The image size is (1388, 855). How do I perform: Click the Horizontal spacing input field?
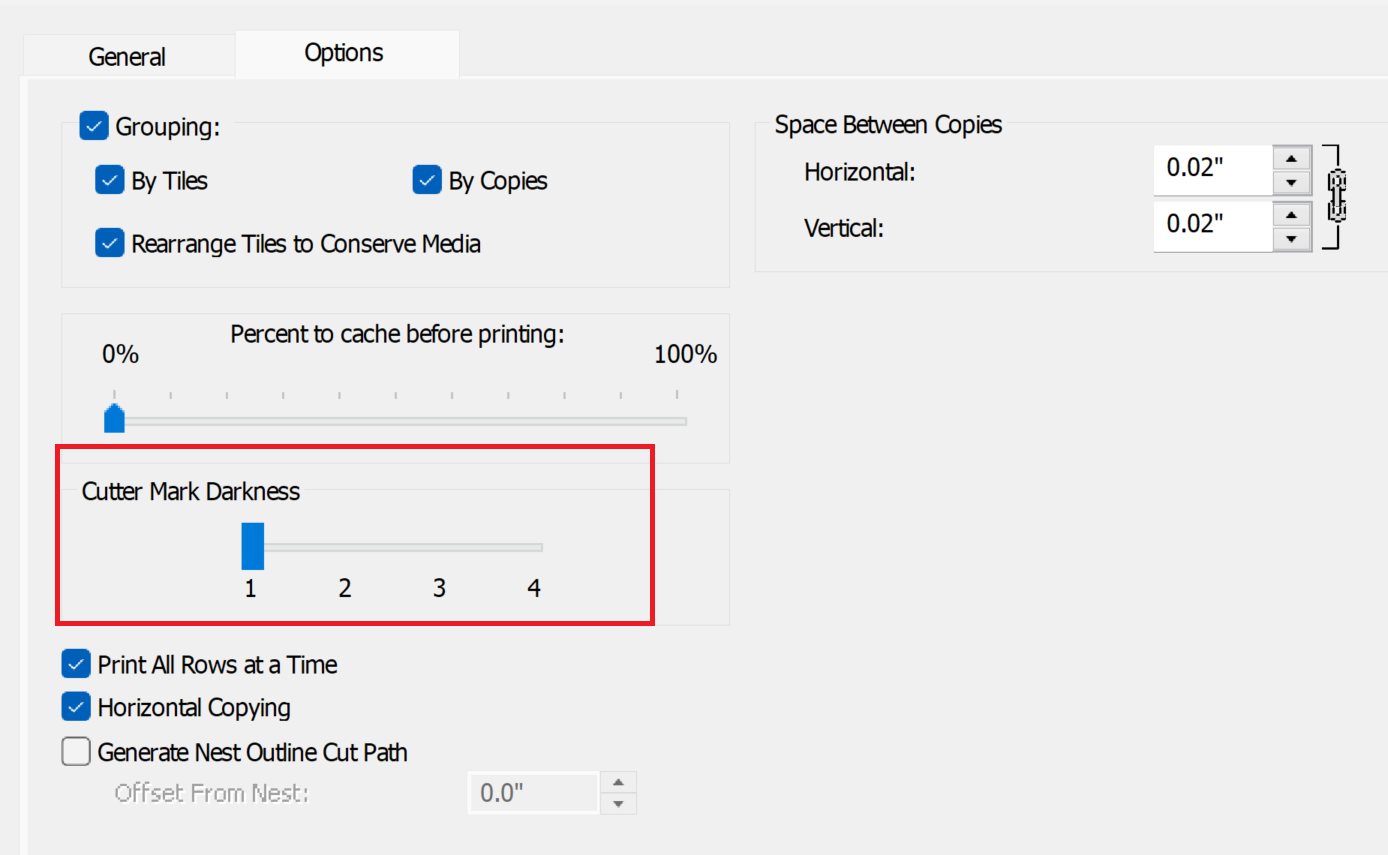click(x=1212, y=170)
